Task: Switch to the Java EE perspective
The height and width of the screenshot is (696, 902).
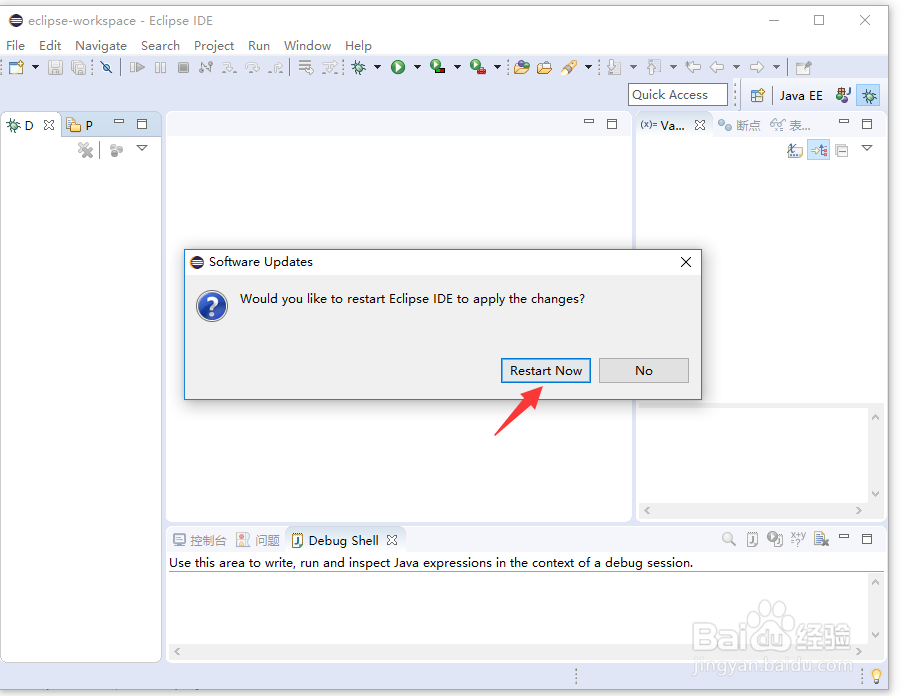Action: click(x=801, y=95)
